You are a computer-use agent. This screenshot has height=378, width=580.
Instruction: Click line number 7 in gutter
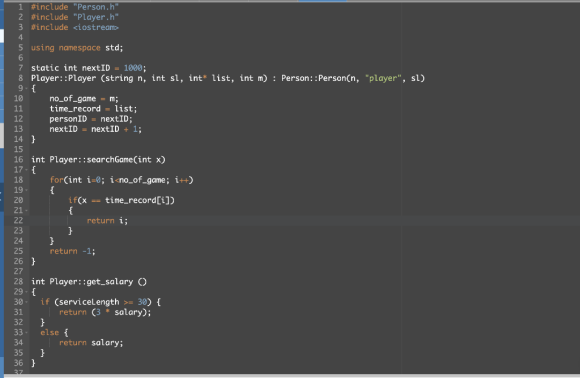click(x=20, y=68)
